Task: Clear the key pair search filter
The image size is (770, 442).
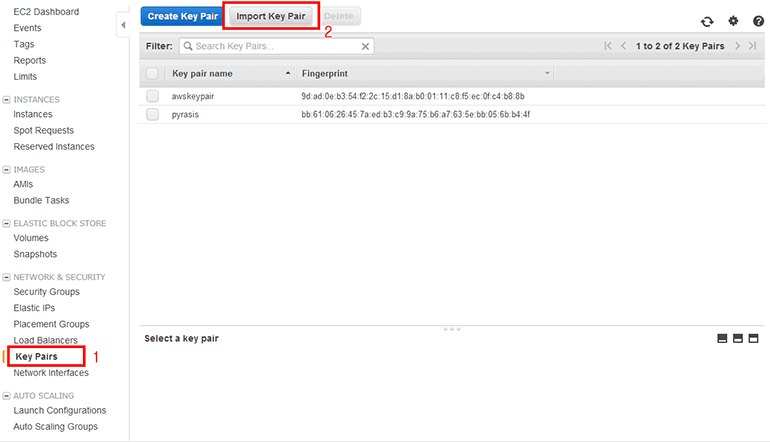Action: [365, 46]
